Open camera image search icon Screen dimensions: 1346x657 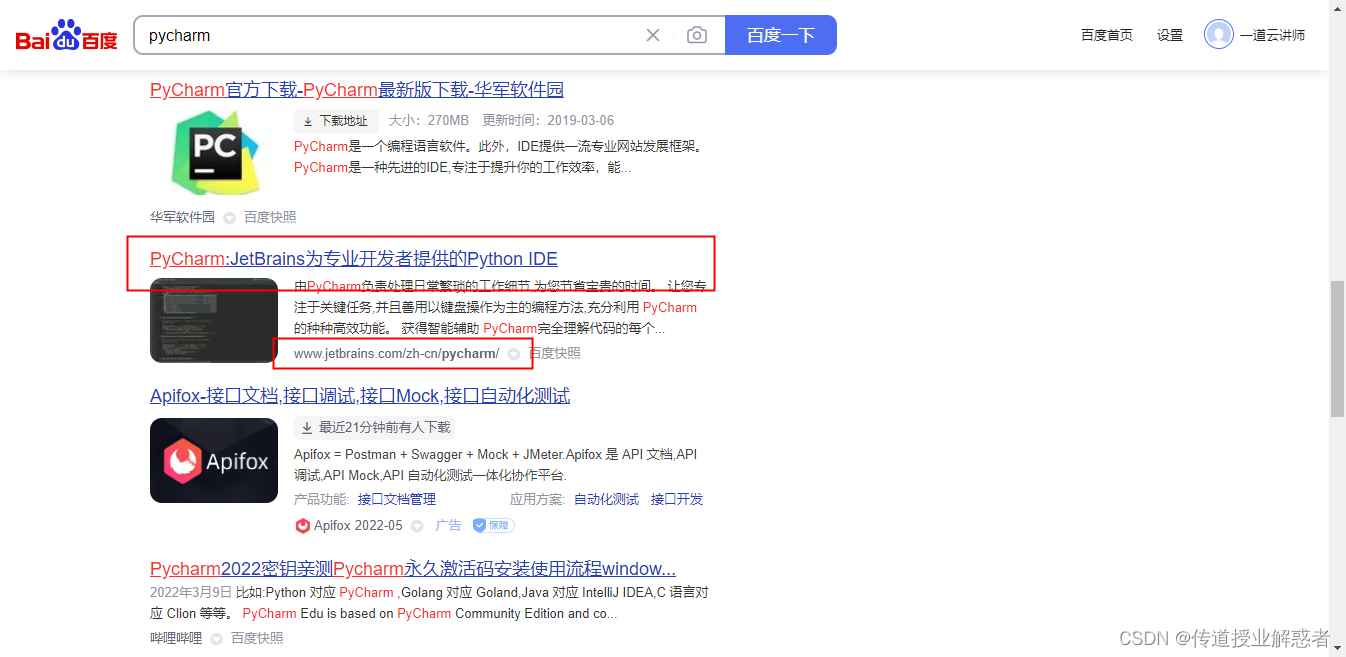pyautogui.click(x=697, y=35)
